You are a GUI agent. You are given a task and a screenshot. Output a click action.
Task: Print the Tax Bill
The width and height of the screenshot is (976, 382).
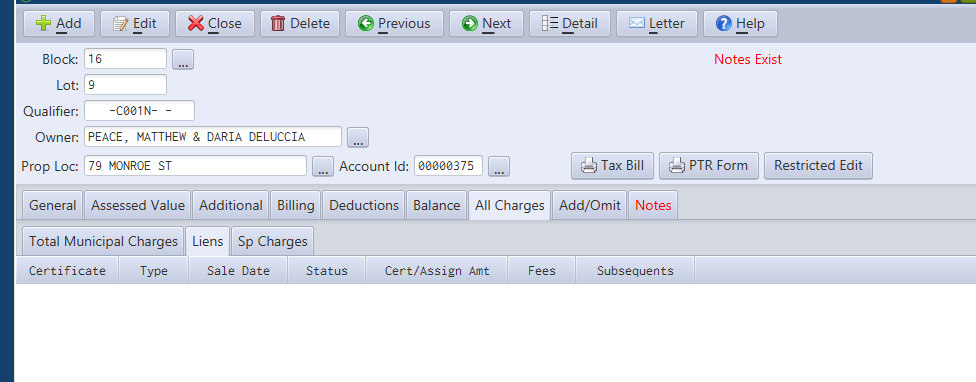(x=612, y=166)
